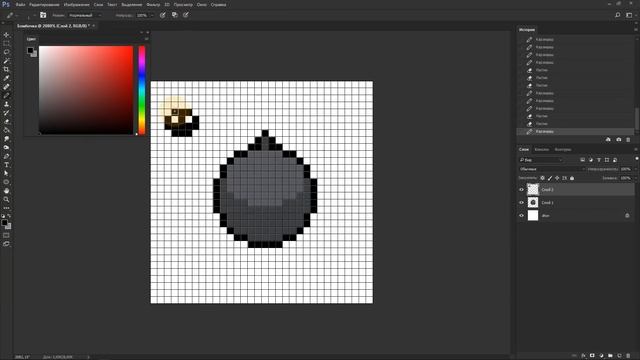The height and width of the screenshot is (360, 640).
Task: Hide layer Слой 2
Action: pos(521,189)
